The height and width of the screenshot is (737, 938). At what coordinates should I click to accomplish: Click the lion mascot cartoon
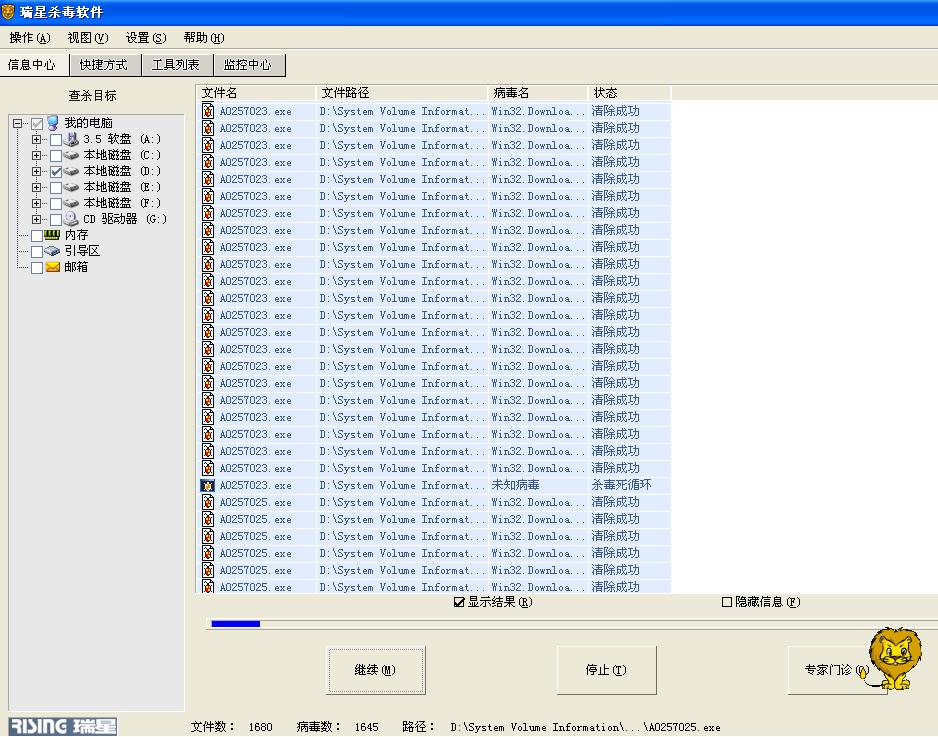(895, 658)
